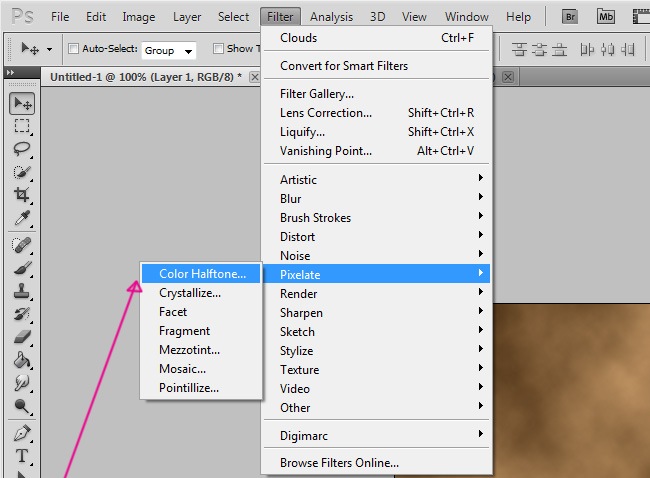Apply the Fragment filter

pyautogui.click(x=201, y=331)
